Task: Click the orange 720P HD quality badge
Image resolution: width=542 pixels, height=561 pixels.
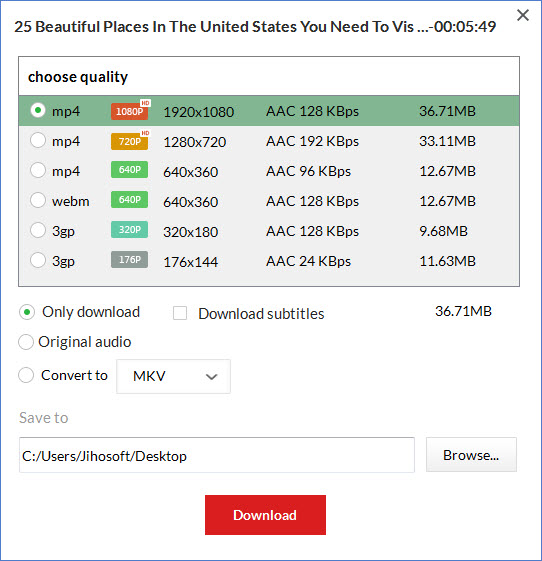Action: (x=130, y=141)
